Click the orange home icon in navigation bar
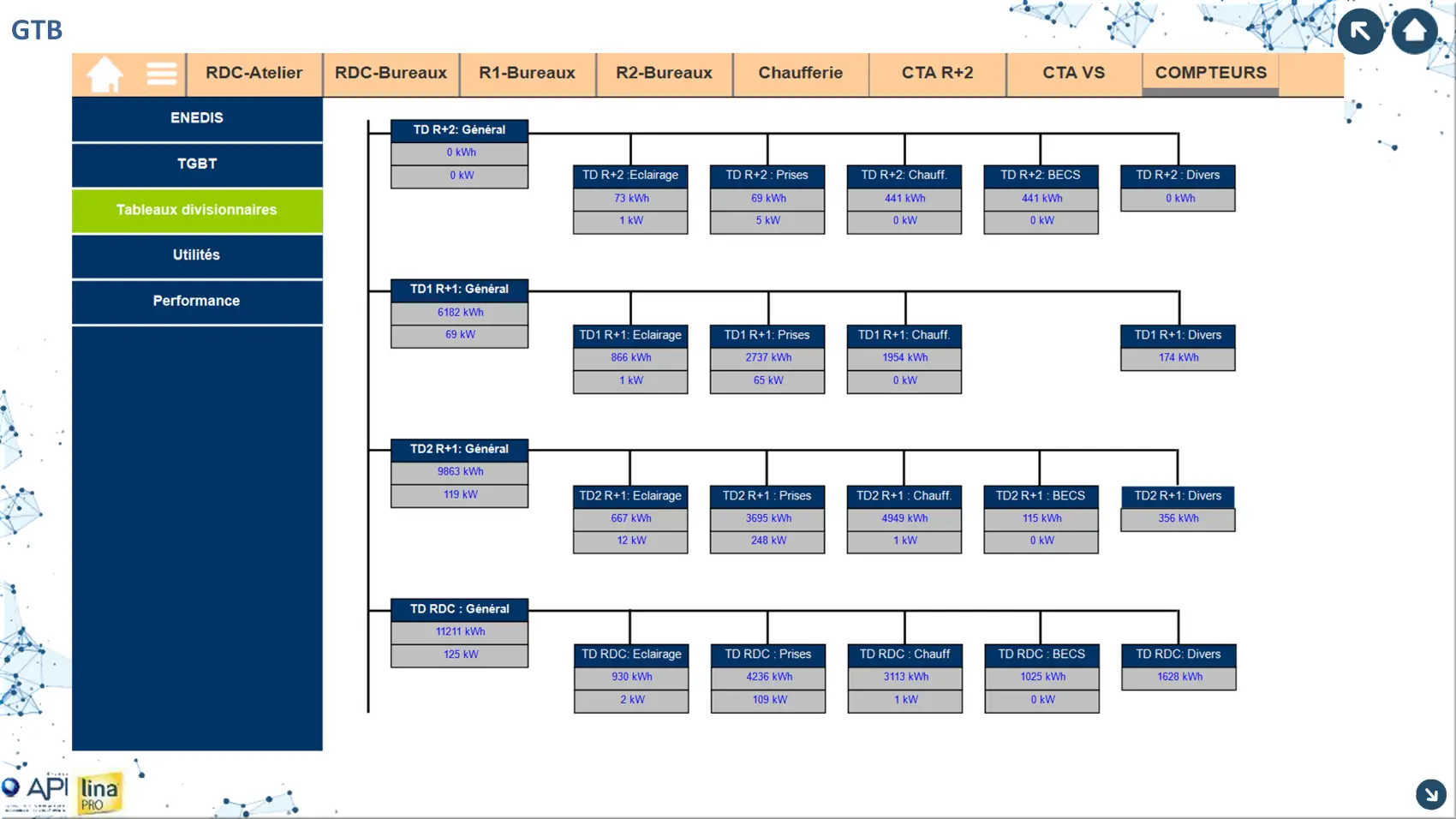 tap(104, 75)
